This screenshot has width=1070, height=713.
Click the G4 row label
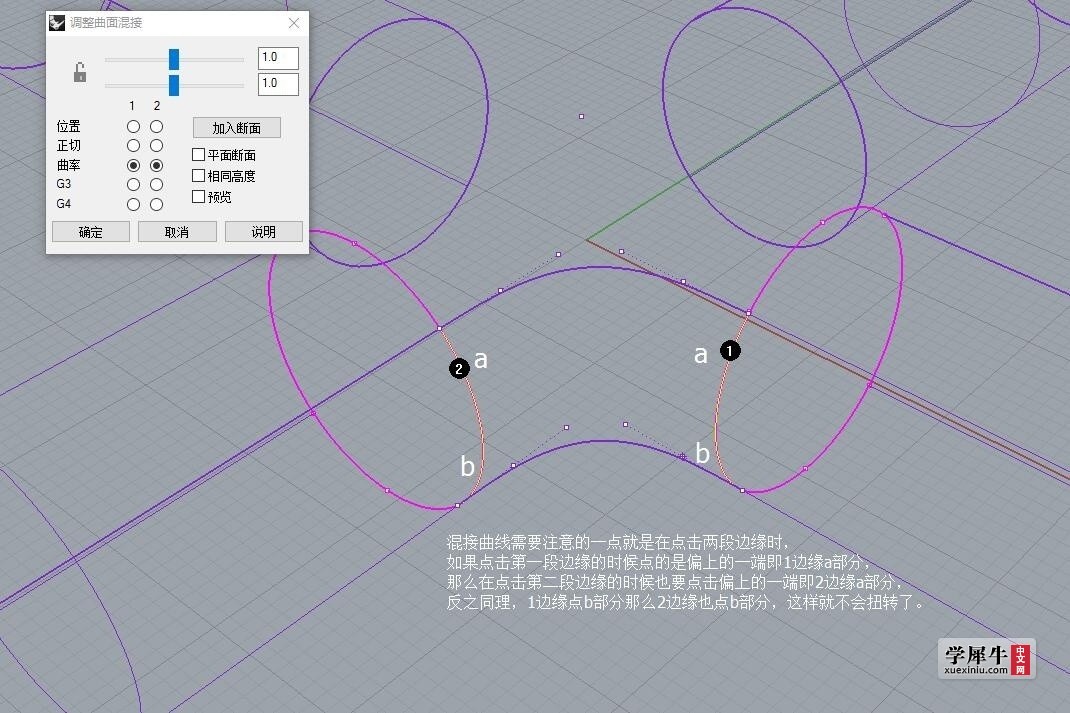tap(63, 204)
